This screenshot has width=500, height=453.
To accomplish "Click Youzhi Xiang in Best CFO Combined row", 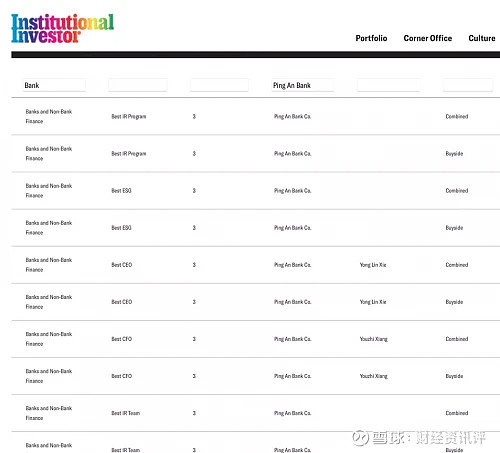I will tap(374, 339).
